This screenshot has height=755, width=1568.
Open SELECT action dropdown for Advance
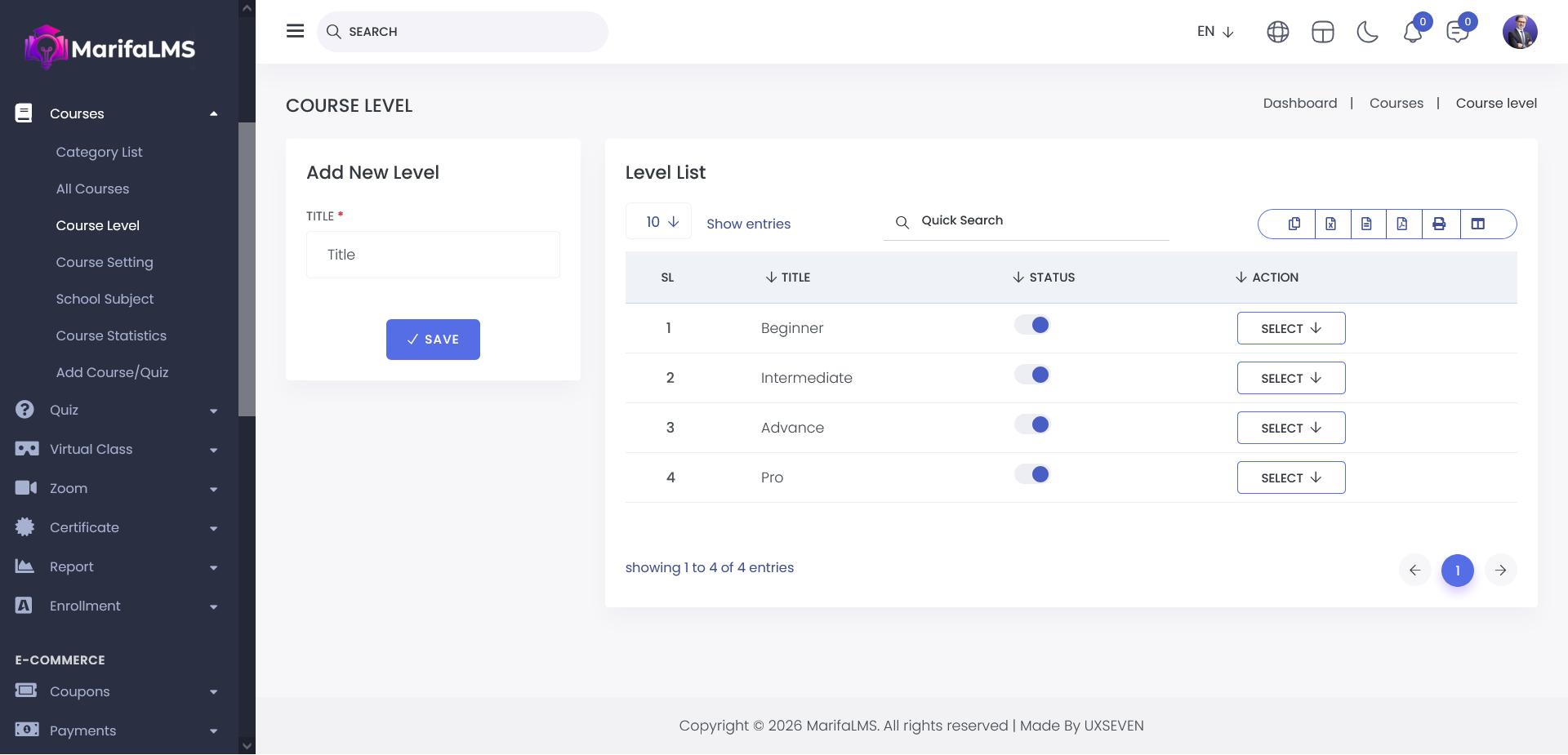click(x=1290, y=428)
